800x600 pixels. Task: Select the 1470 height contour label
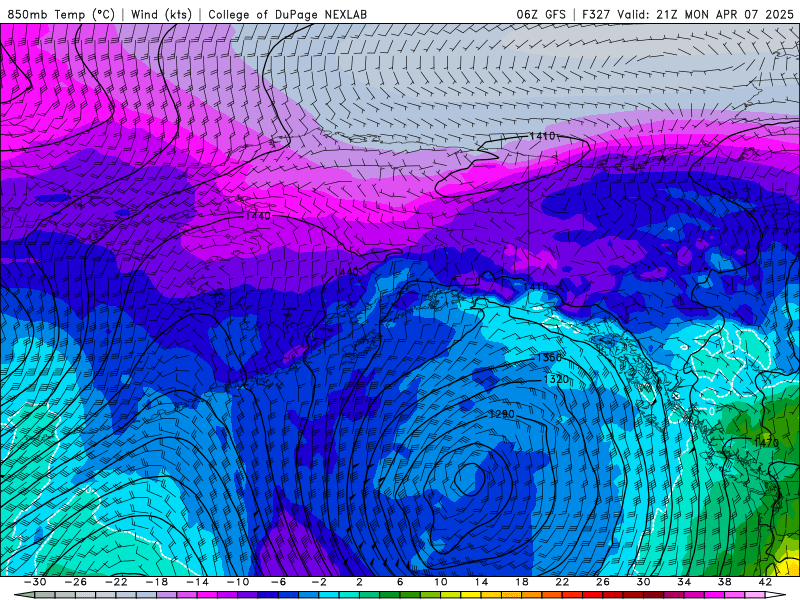pyautogui.click(x=766, y=443)
